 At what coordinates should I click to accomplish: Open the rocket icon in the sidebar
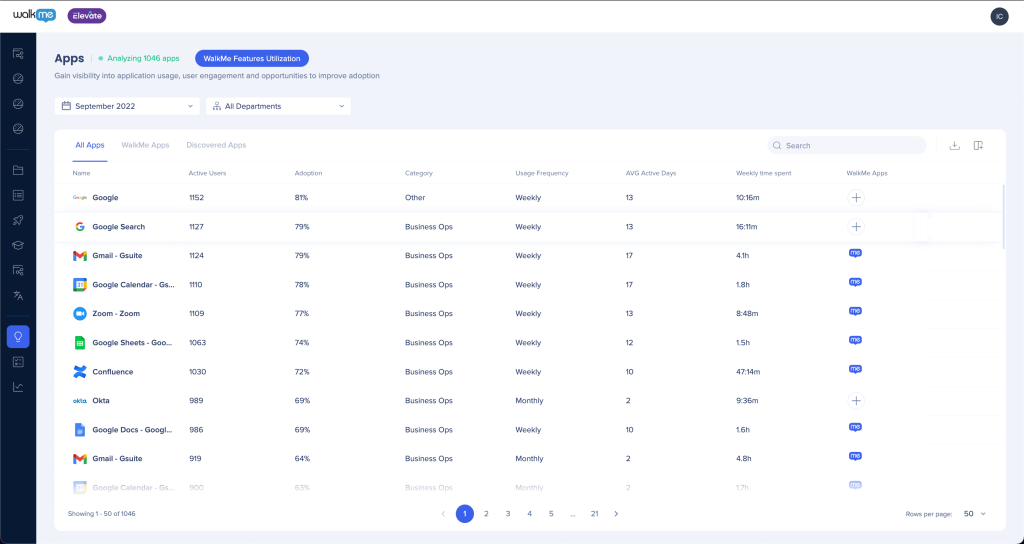18,220
